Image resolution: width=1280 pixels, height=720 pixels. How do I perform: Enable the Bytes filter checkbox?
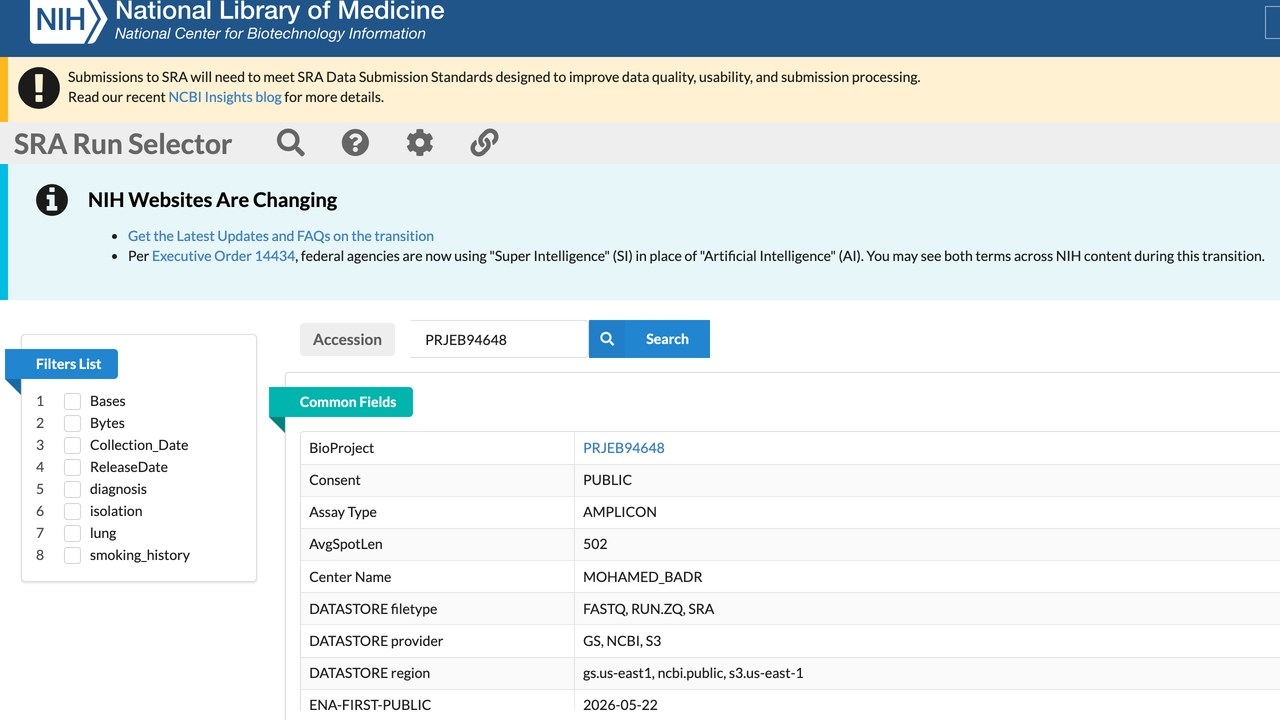72,423
